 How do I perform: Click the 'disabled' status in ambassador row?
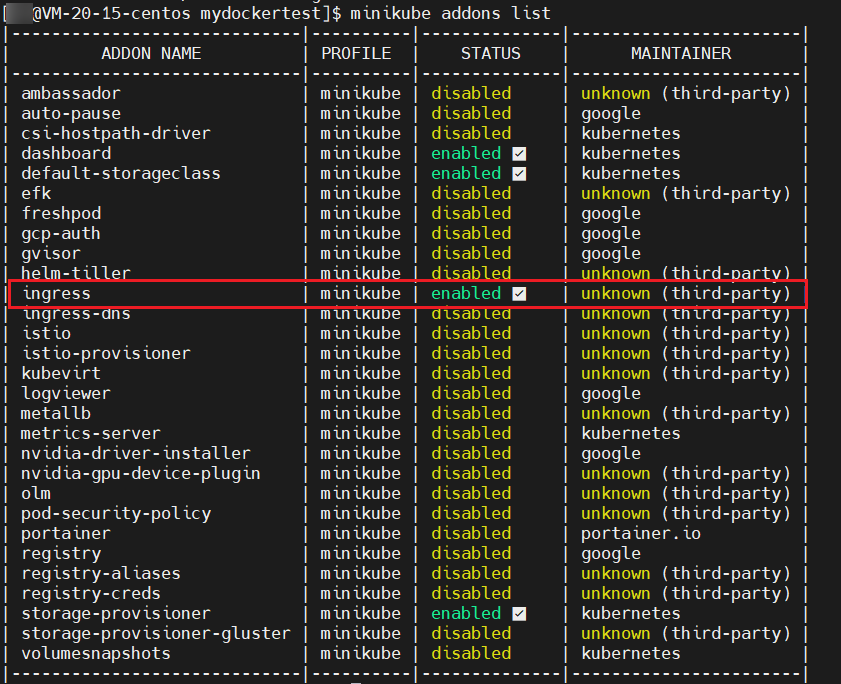click(471, 93)
